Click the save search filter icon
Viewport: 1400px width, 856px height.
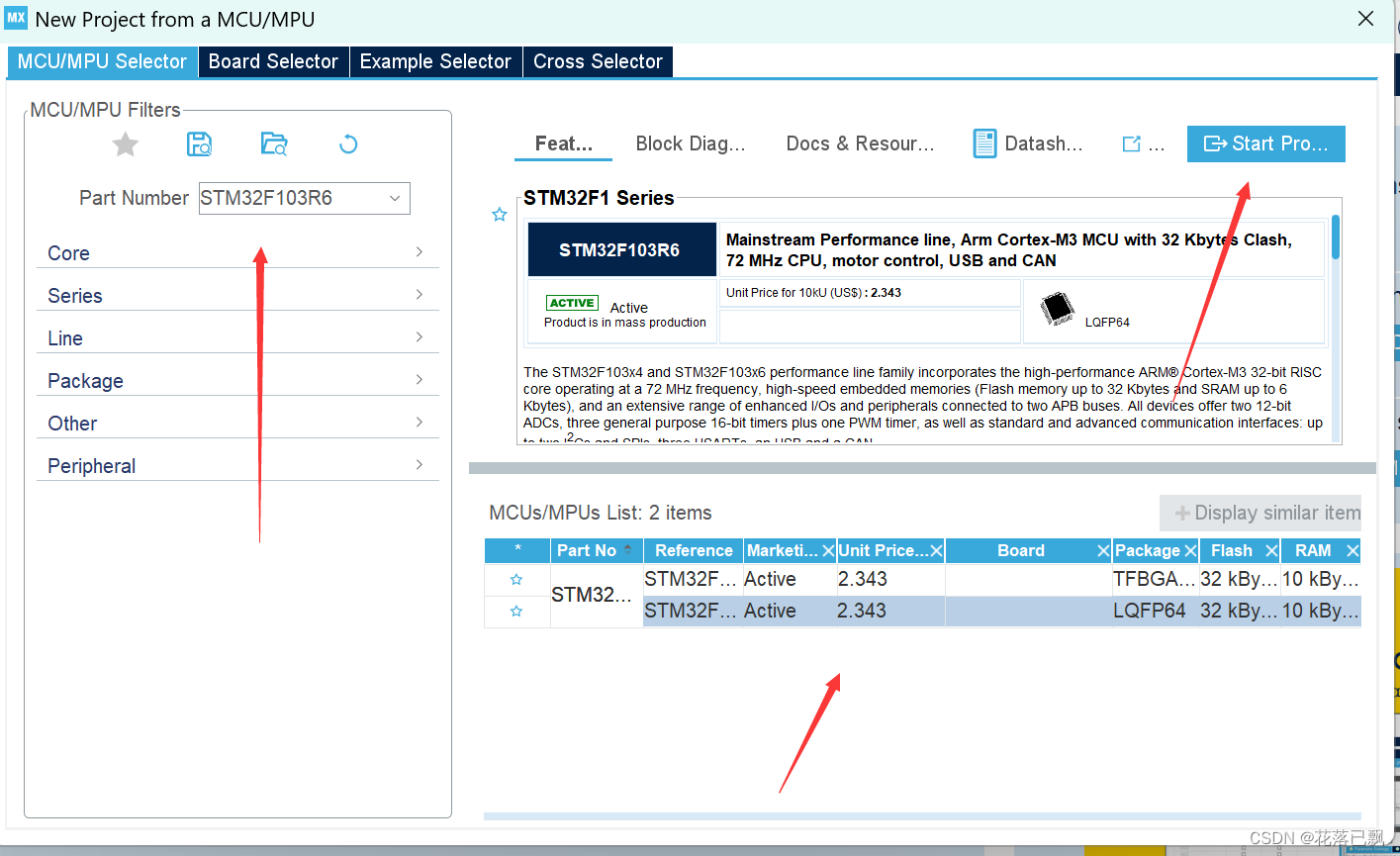pyautogui.click(x=199, y=144)
